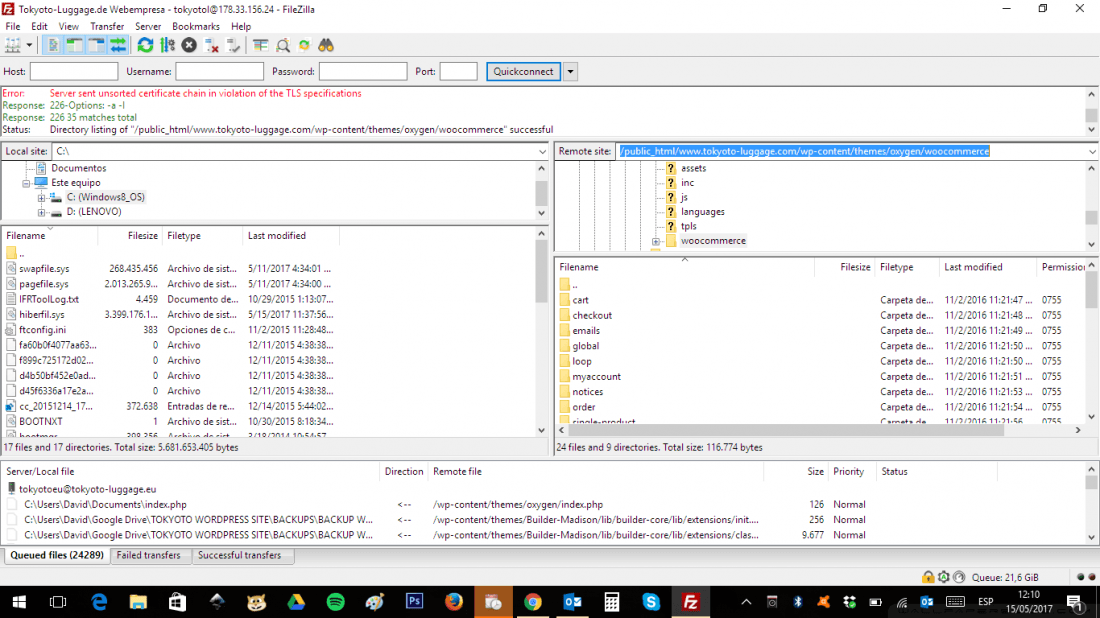This screenshot has width=1100, height=618.
Task: Click the tokyotoeu@tokyoto-luggage.eu server icon in queue
Action: (11, 489)
